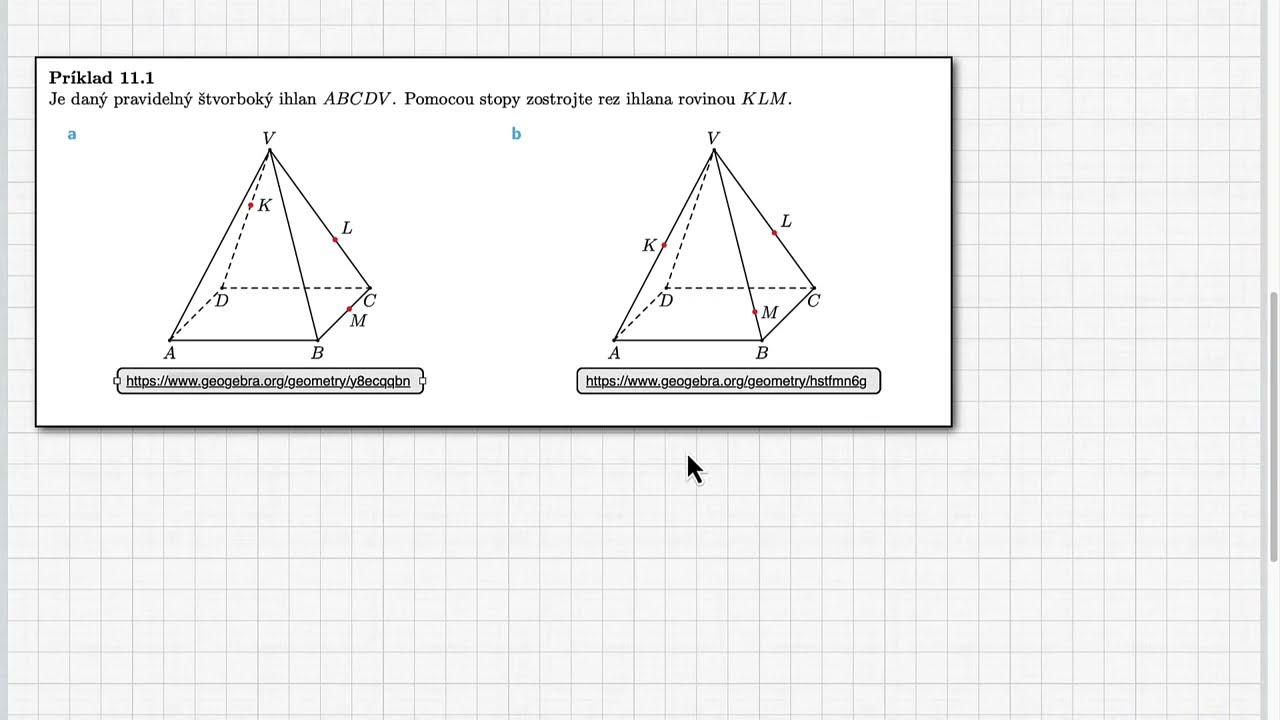Click vertex label C of pyramid a
The height and width of the screenshot is (720, 1280).
(x=370, y=300)
